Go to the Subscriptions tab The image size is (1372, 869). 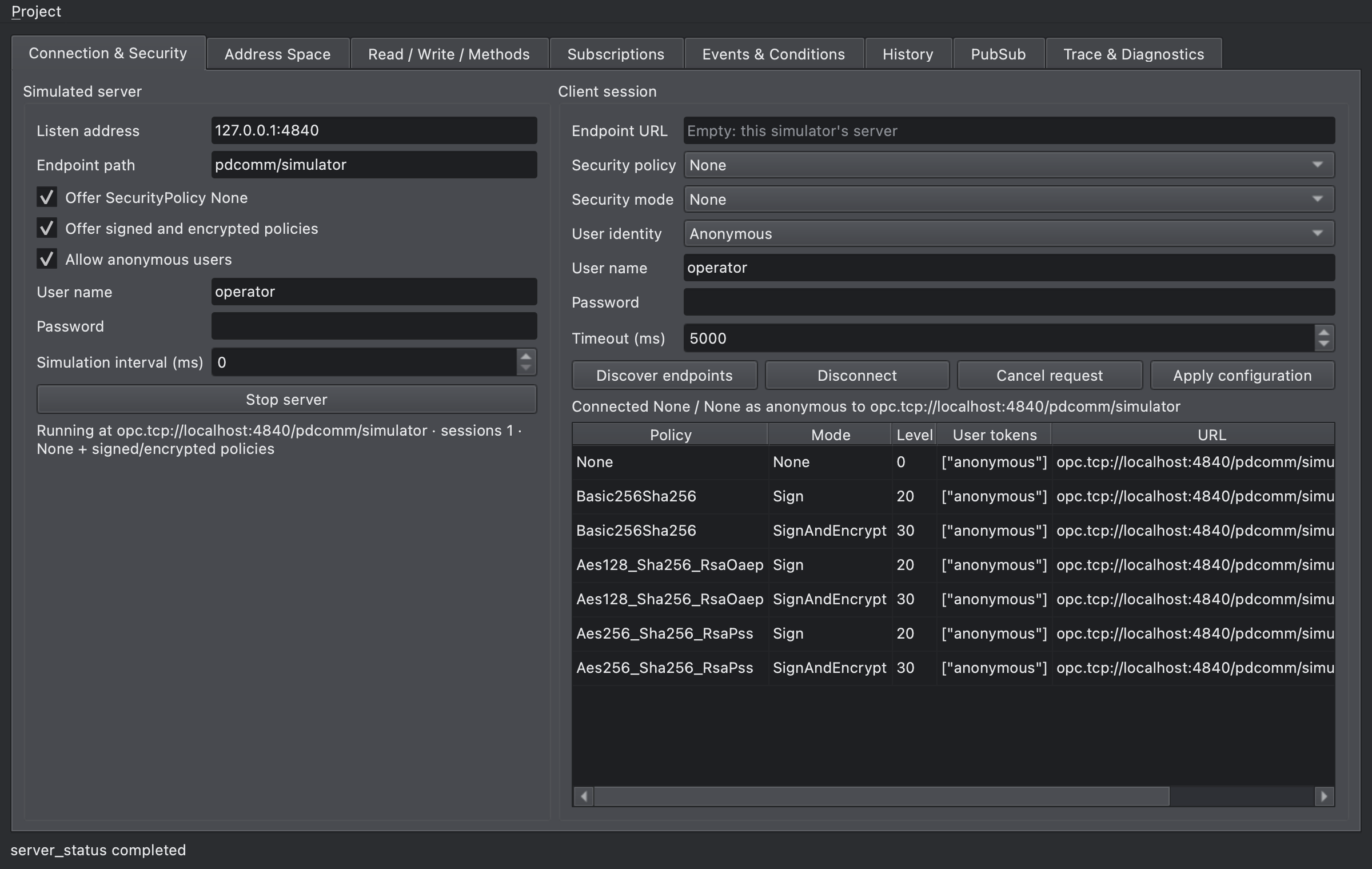click(616, 54)
